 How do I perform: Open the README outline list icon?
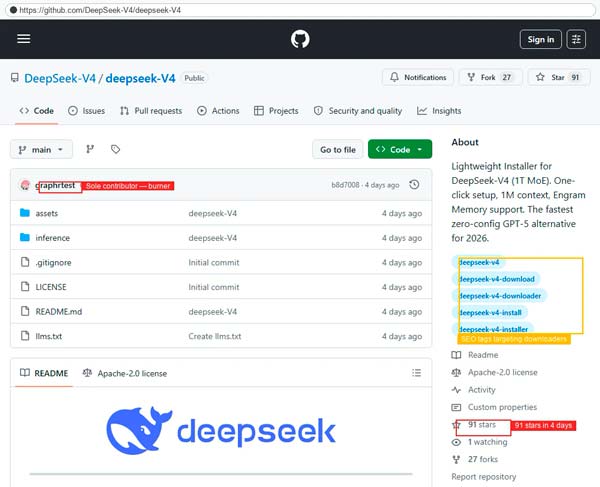416,373
